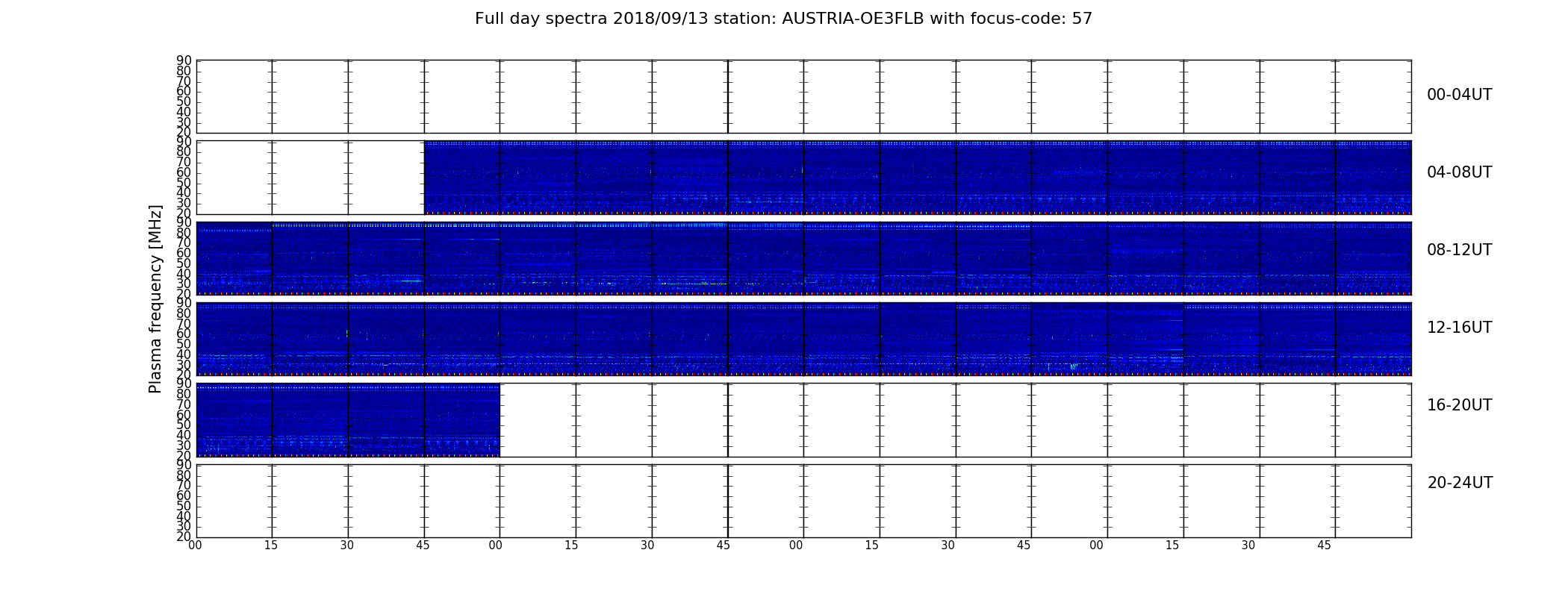Select the '16-20UT' panel label
This screenshot has width=1568, height=597.
coord(1459,405)
